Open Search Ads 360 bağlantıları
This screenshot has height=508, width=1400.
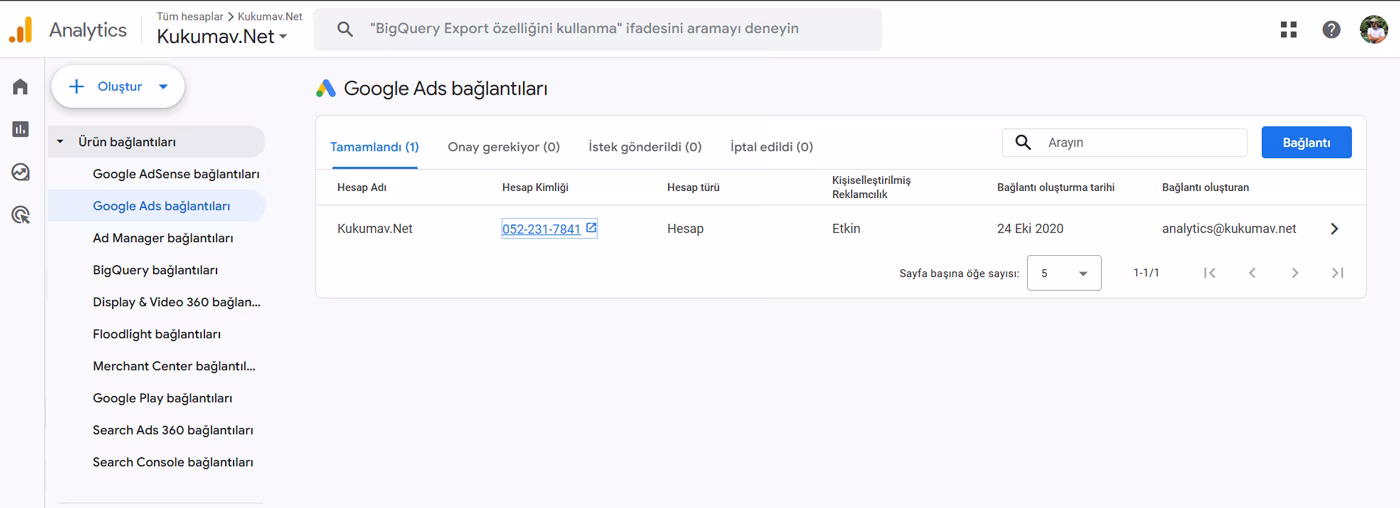click(x=173, y=430)
